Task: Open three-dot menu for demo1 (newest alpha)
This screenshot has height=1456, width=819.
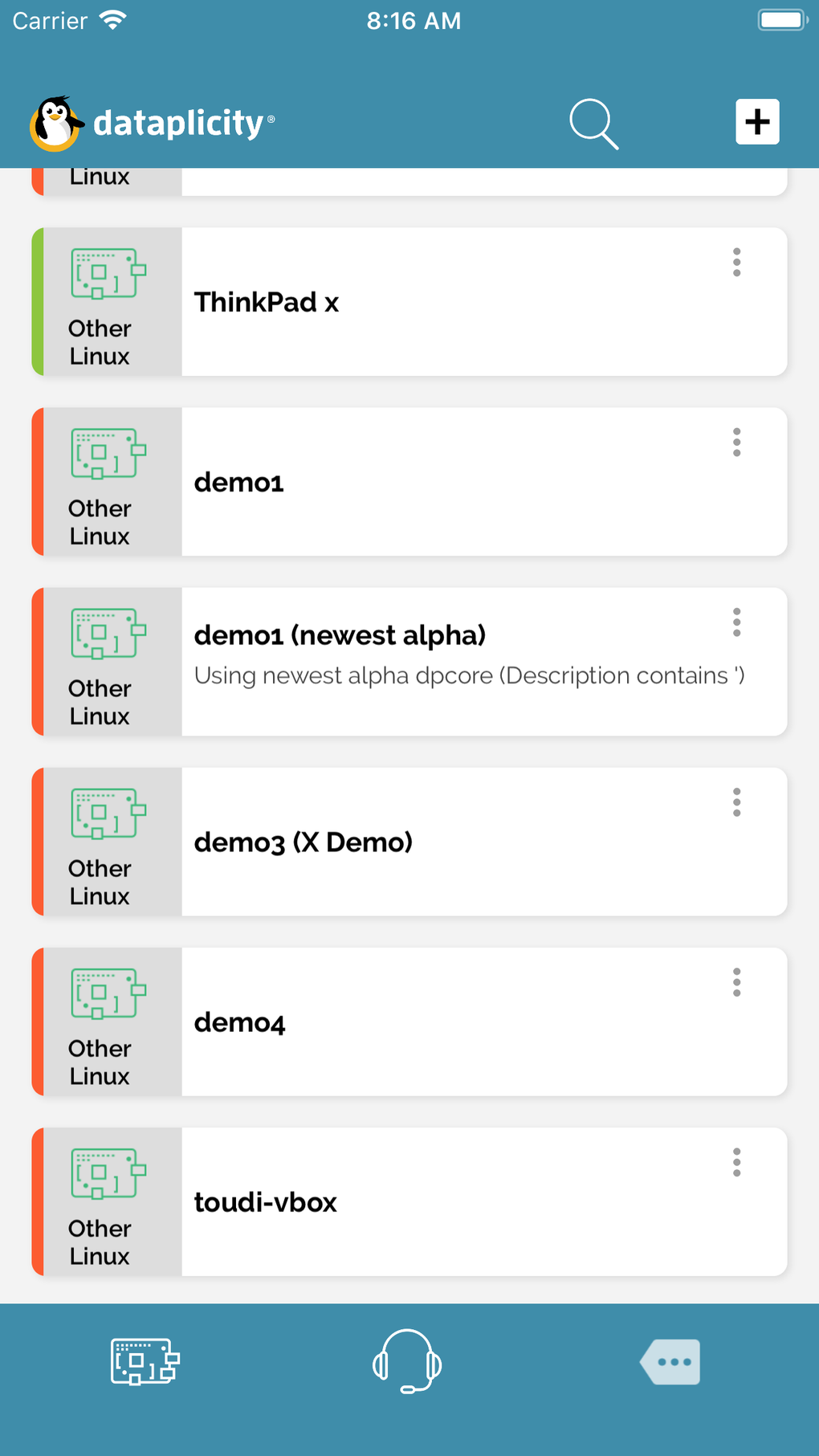Action: [x=736, y=622]
